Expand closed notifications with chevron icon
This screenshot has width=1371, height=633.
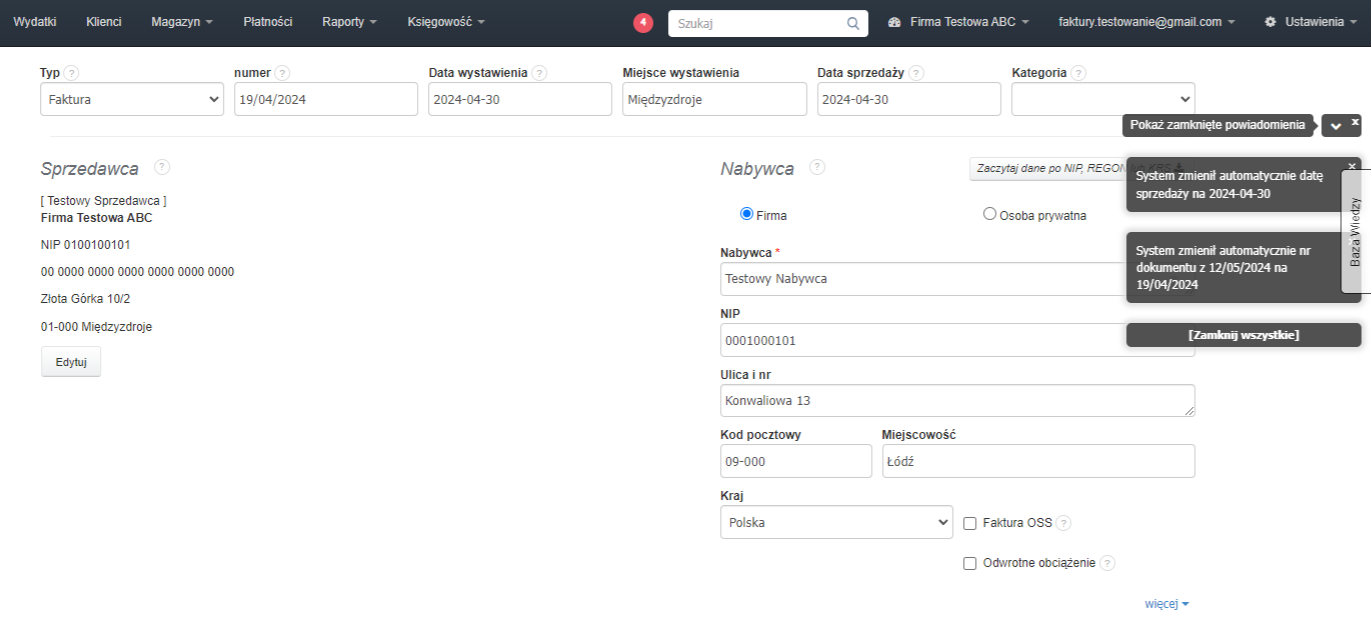1336,126
